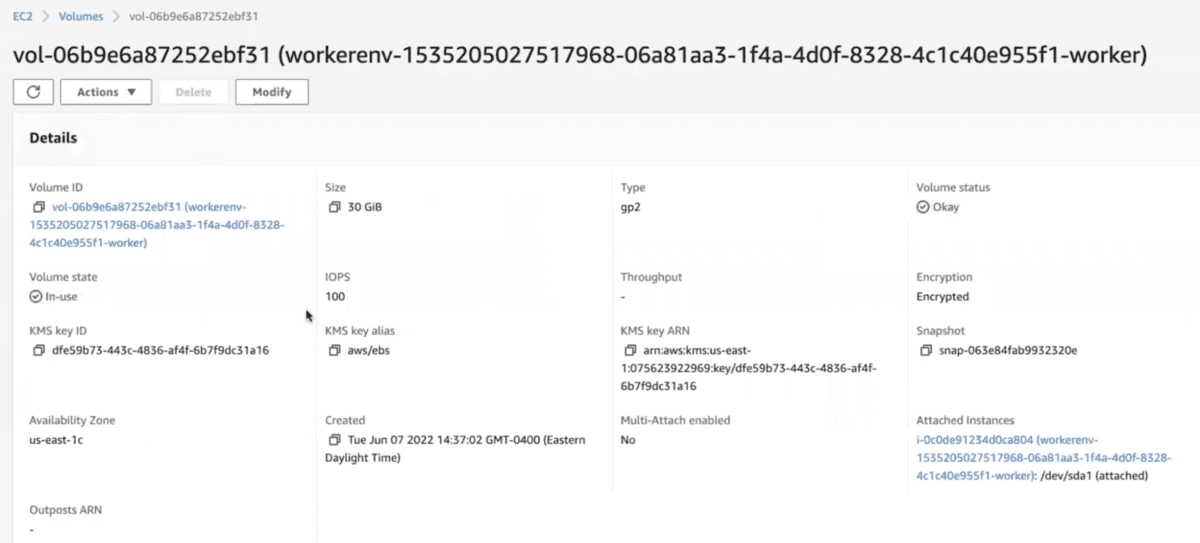Copy the KMS key ID

(39, 351)
